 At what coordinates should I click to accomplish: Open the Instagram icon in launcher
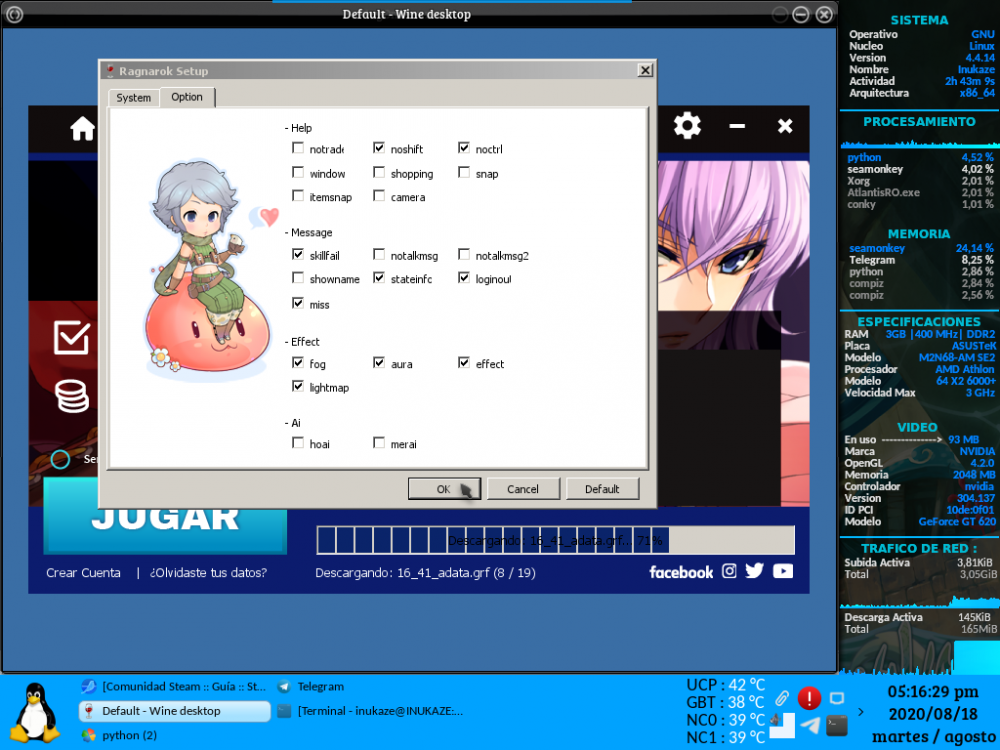(x=729, y=571)
